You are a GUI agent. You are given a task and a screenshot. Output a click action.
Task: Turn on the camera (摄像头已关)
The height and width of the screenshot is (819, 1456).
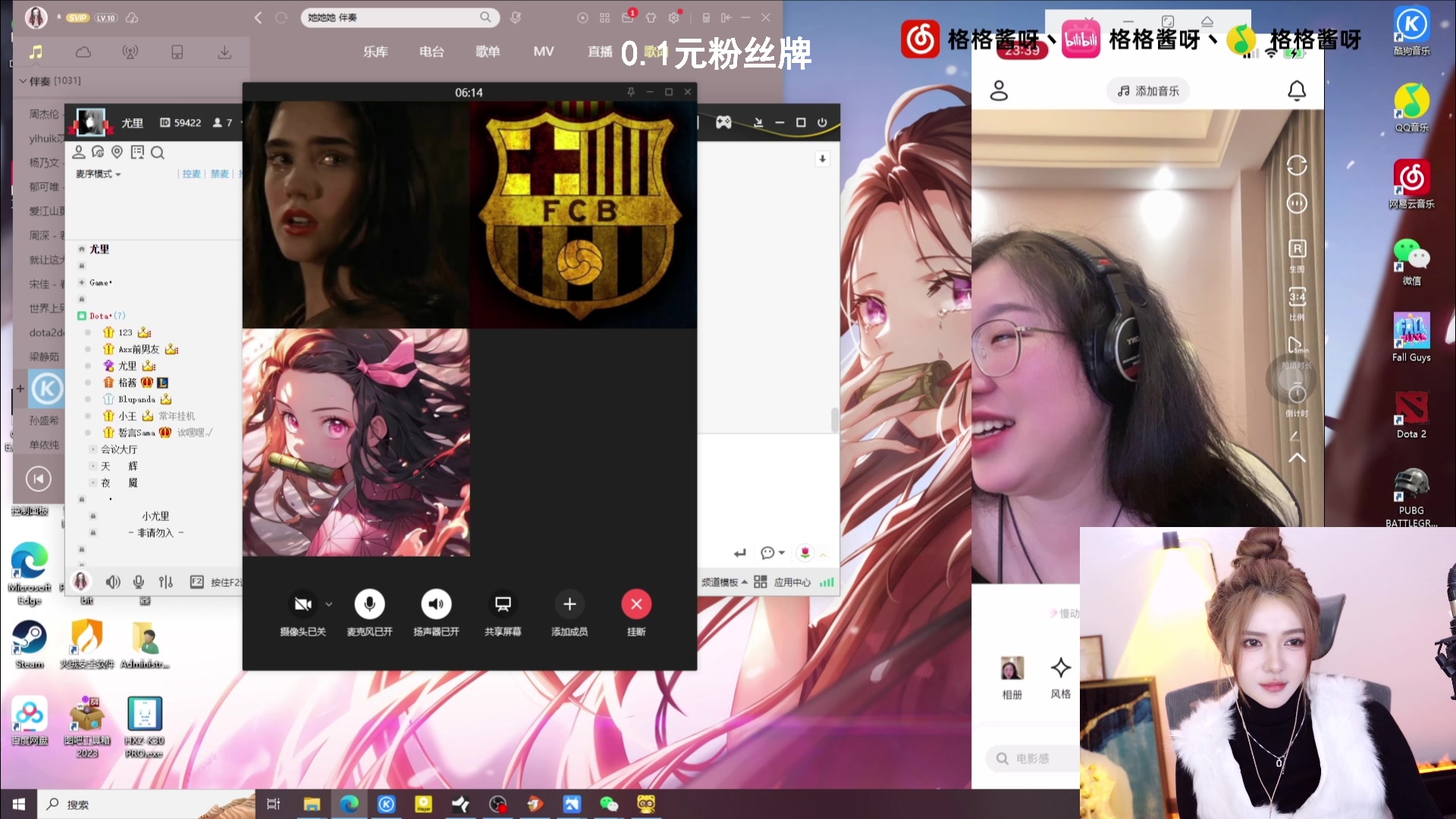click(x=302, y=604)
